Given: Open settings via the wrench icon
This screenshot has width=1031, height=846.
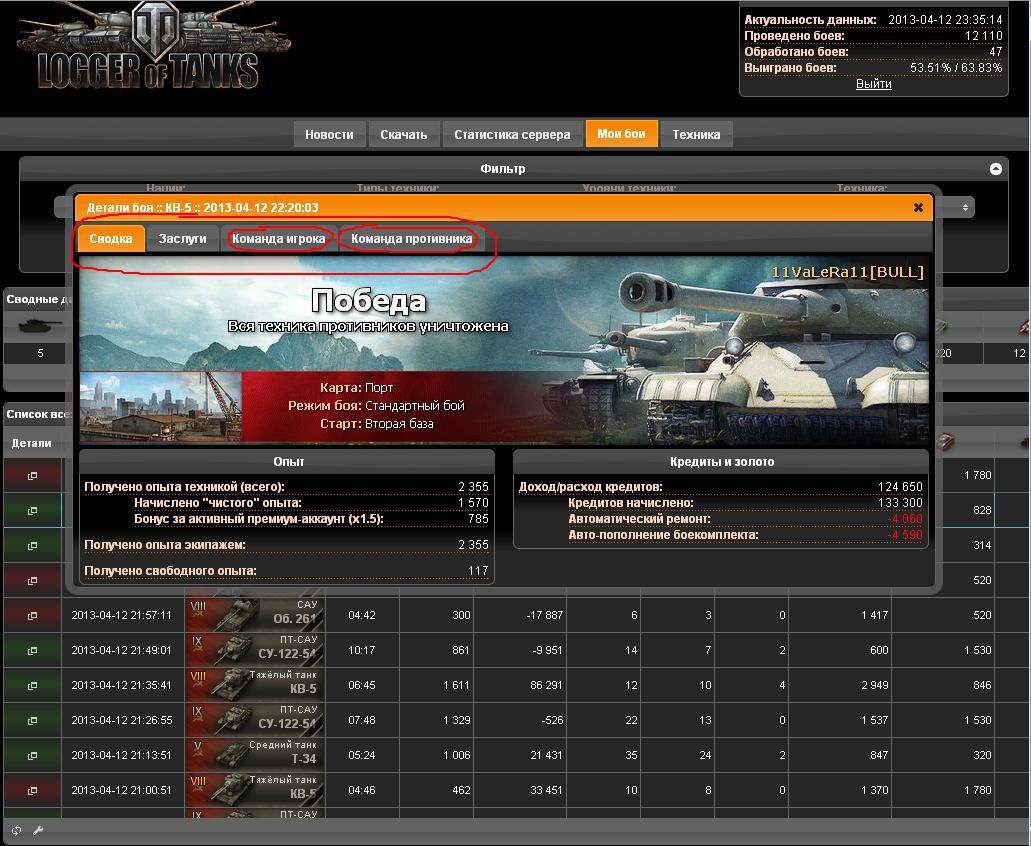Looking at the screenshot, I should pyautogui.click(x=38, y=830).
